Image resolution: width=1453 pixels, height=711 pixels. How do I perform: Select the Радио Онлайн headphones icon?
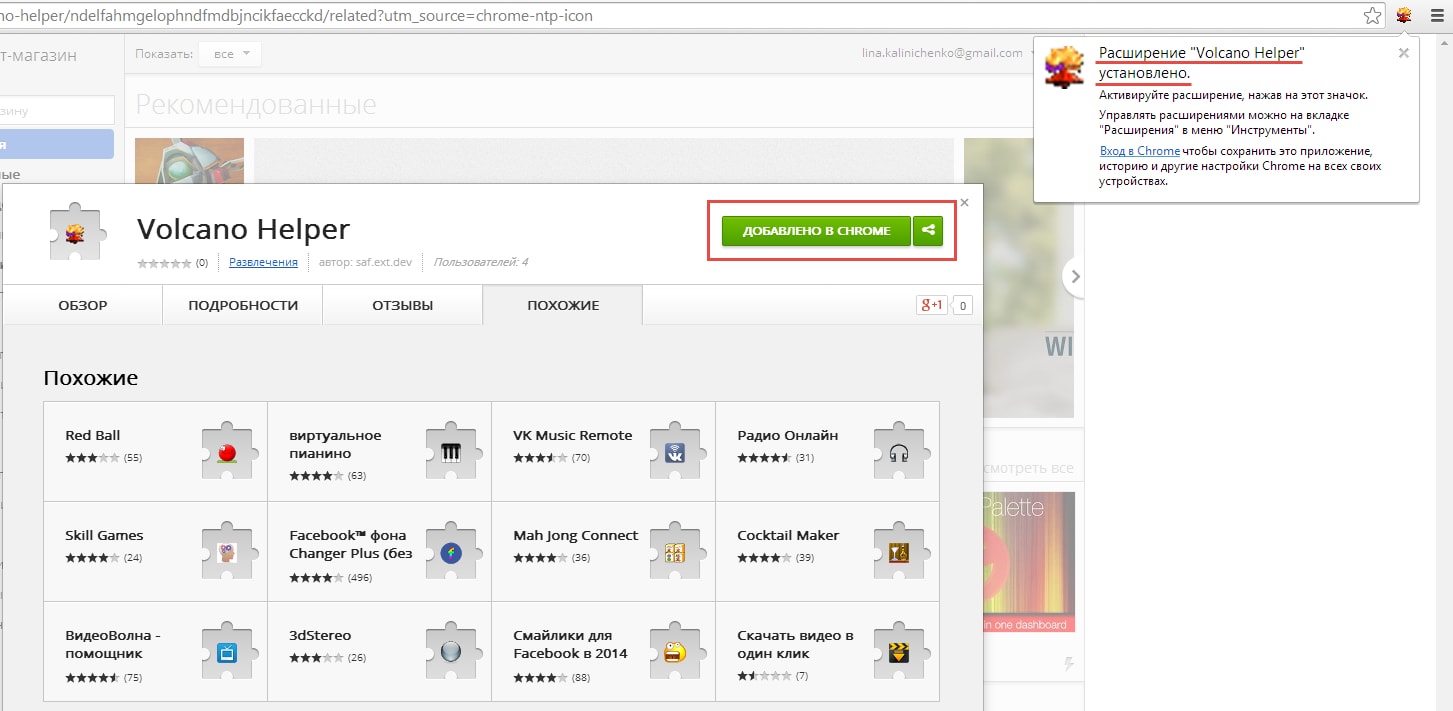[898, 453]
